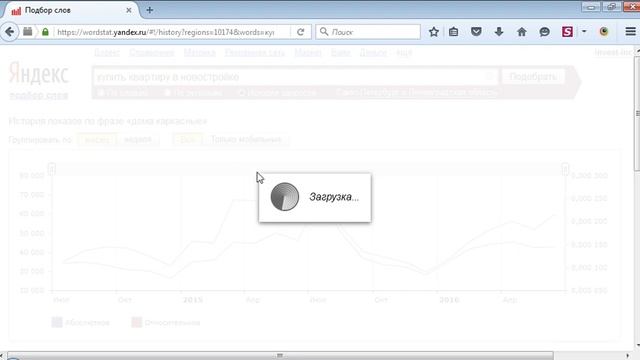Select the Подбор слов browser tab

[x=71, y=10]
